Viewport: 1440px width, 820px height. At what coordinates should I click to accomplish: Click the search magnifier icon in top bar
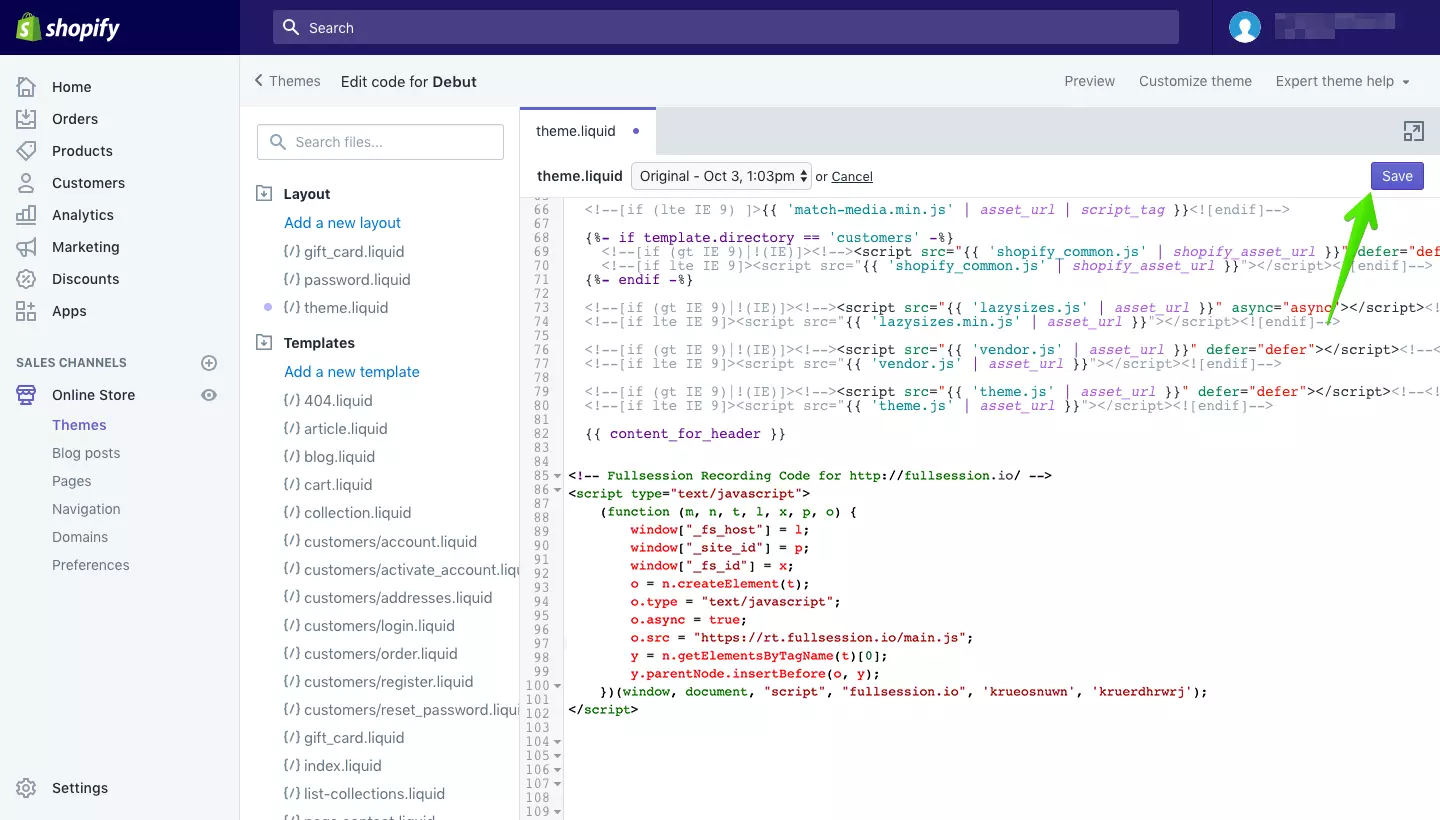click(291, 27)
